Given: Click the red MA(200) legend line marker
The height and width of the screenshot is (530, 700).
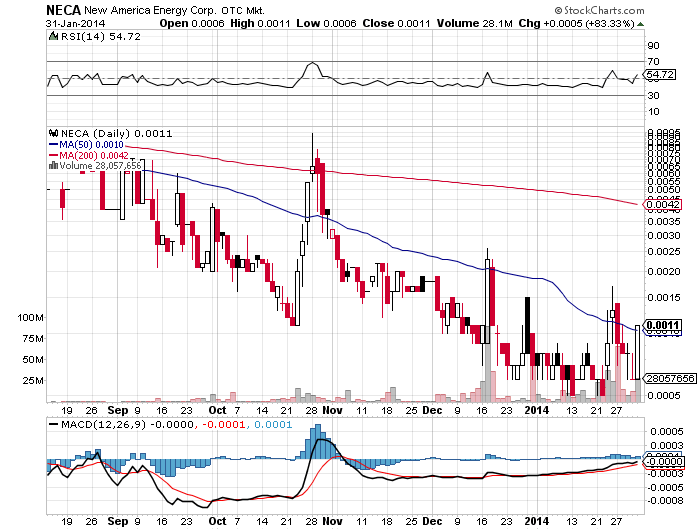Looking at the screenshot, I should point(53,155).
